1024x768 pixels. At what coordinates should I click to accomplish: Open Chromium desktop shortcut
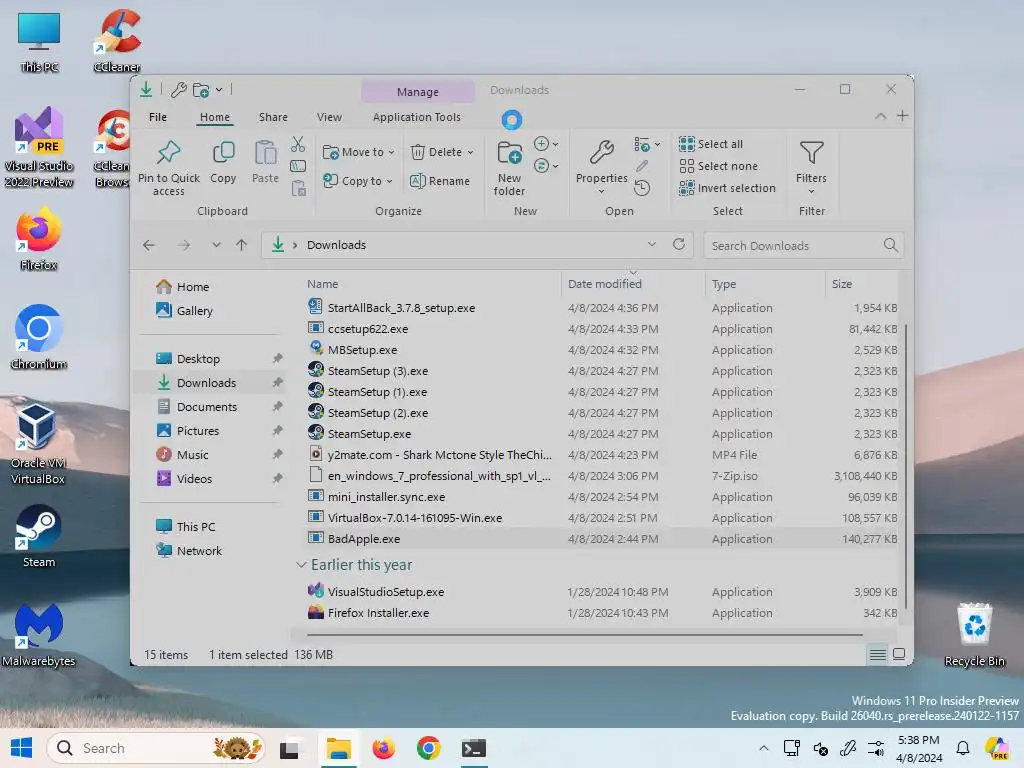[39, 337]
